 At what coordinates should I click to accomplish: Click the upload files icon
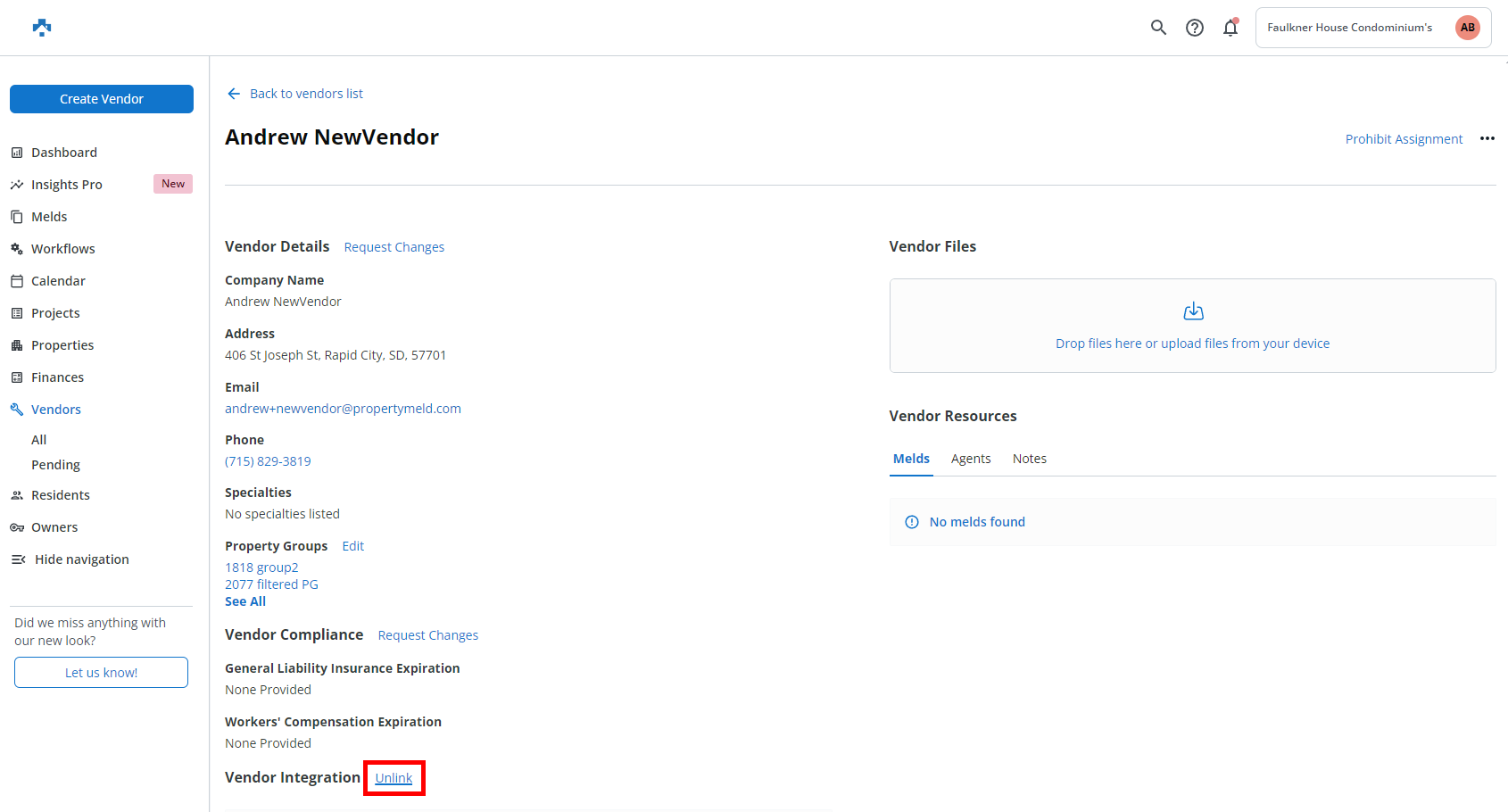(x=1193, y=311)
